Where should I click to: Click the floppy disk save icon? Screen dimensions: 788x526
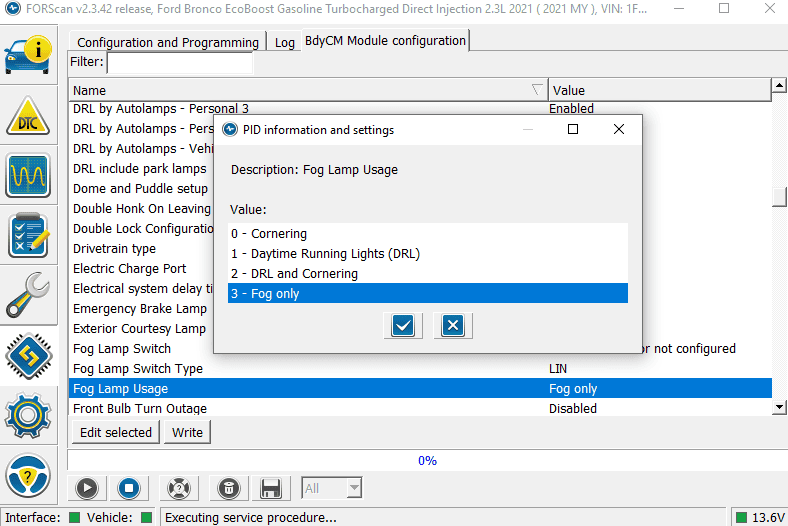point(270,488)
